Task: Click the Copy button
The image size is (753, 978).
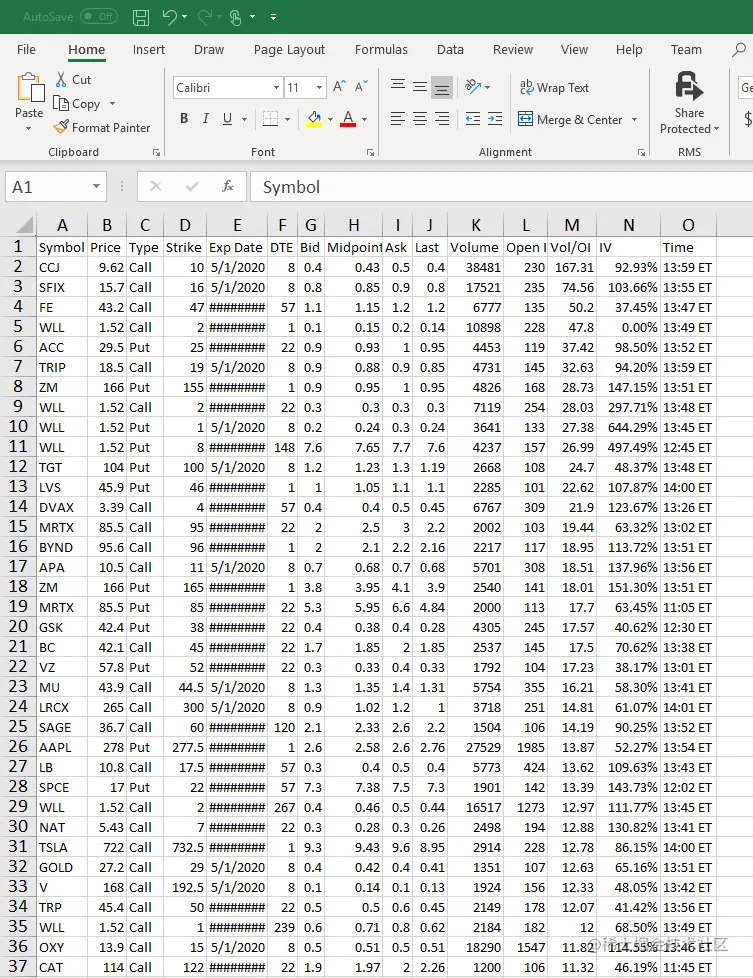Action: click(77, 104)
